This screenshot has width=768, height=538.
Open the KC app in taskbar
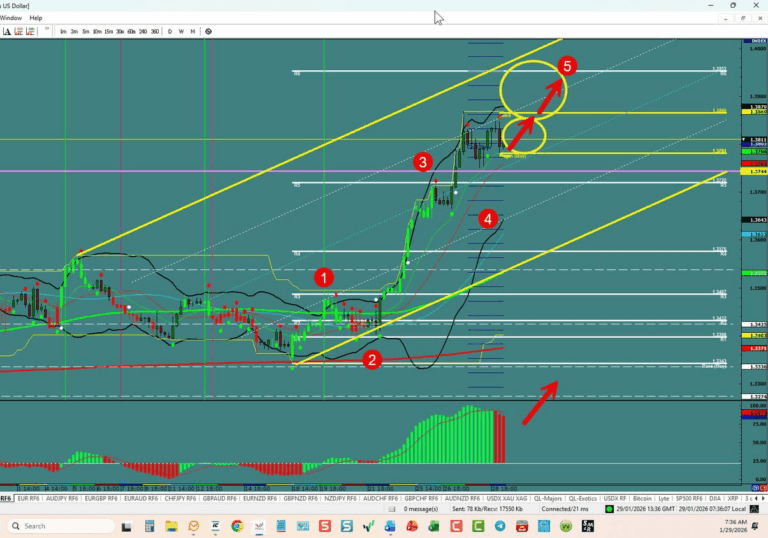[x=216, y=526]
